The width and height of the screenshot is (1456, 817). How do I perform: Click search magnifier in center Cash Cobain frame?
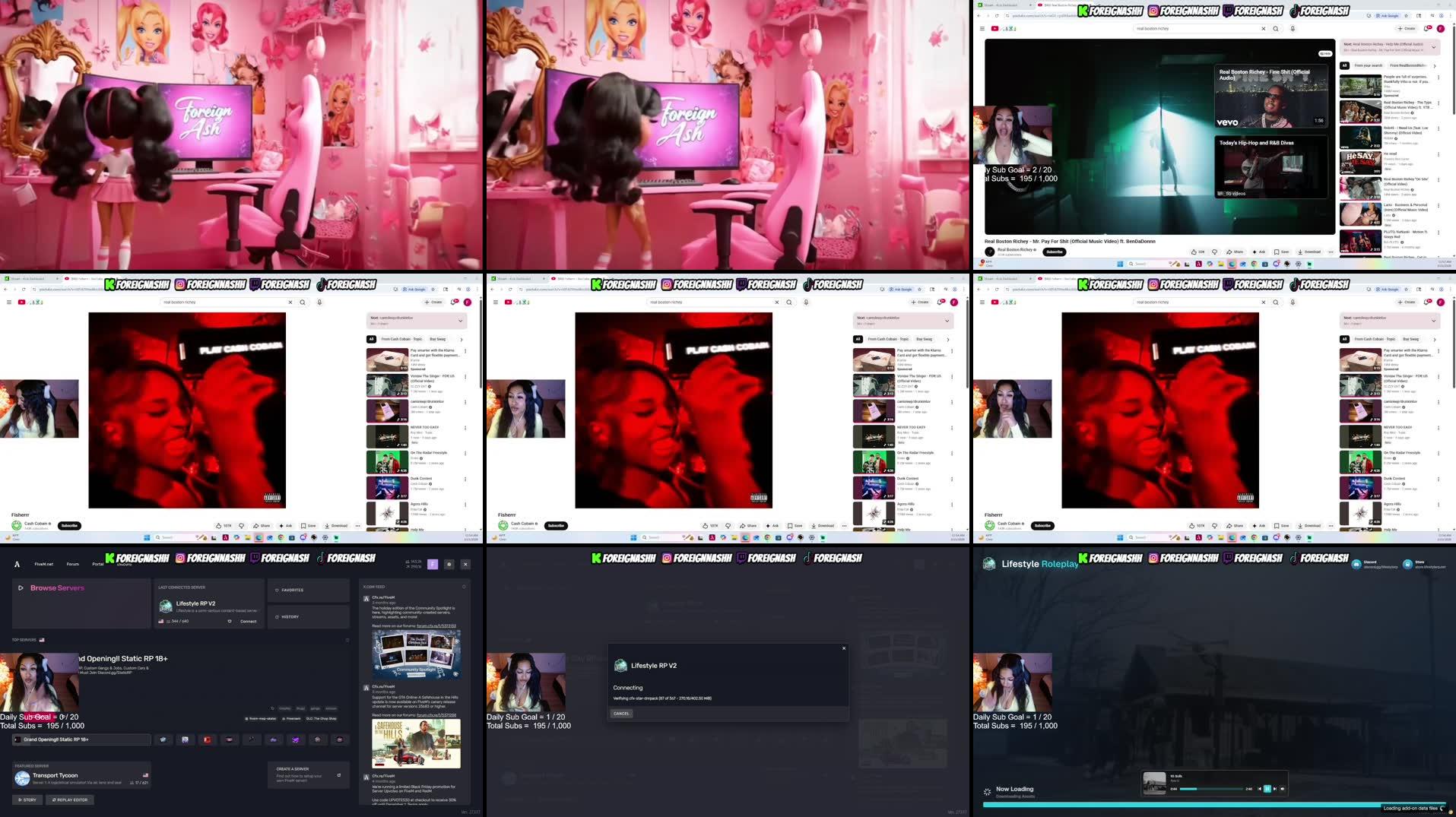tap(789, 302)
